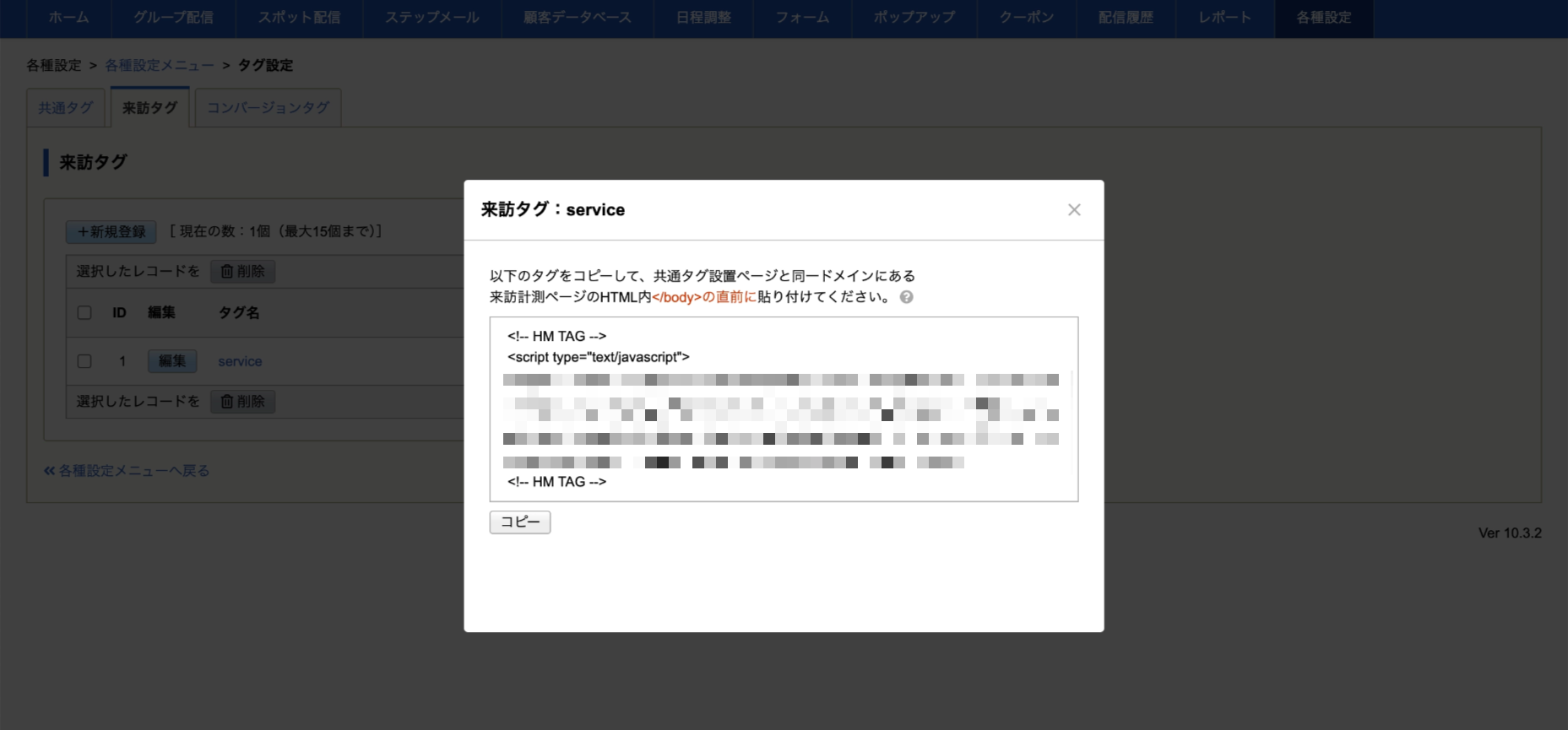Open the ホーム menu

coord(68,18)
